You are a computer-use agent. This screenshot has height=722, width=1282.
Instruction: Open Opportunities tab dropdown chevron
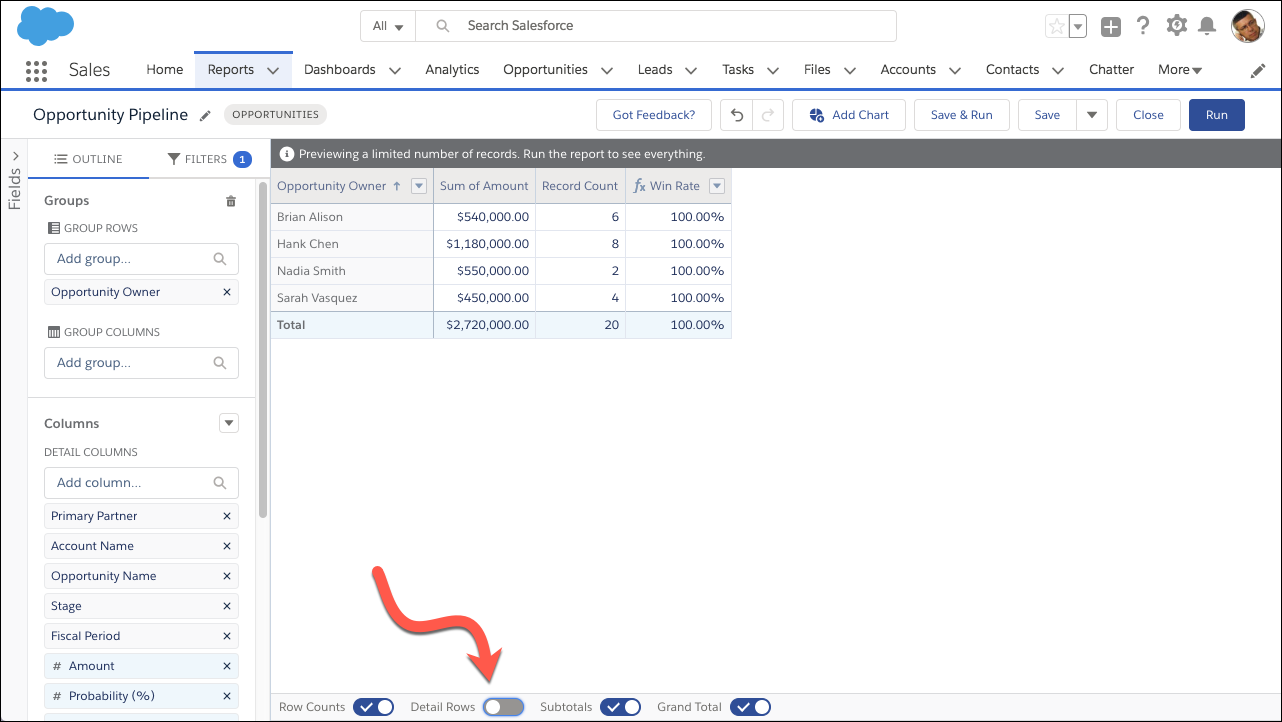point(607,71)
